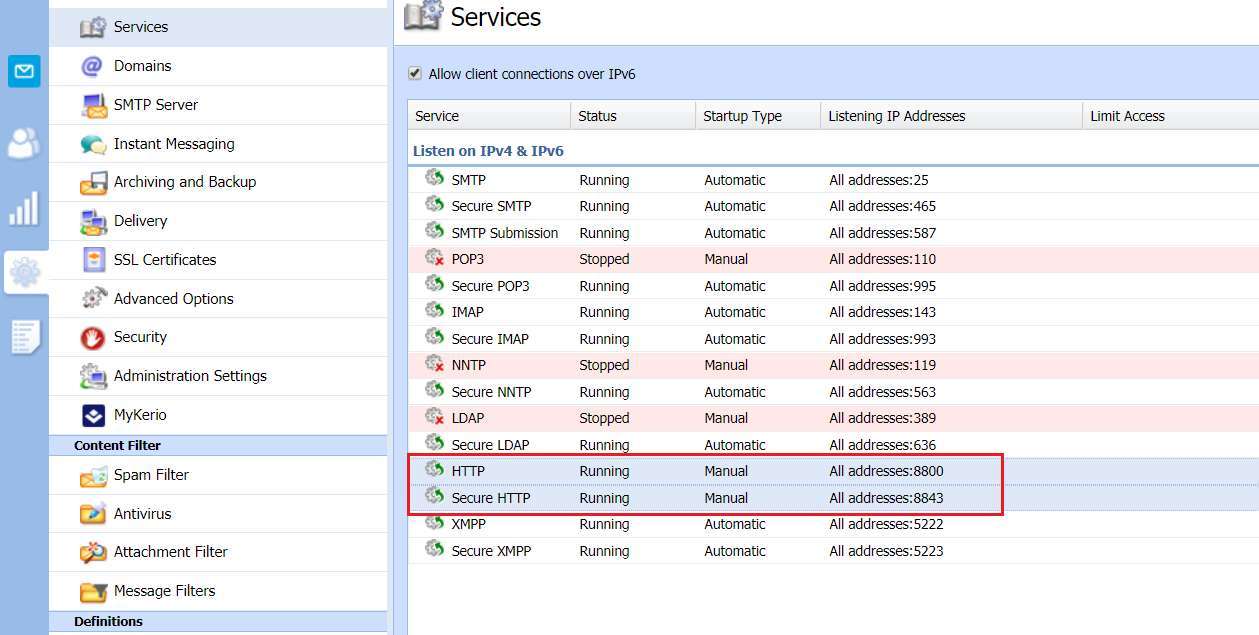Open Administration Settings entry
1259x635 pixels.
tap(218, 376)
